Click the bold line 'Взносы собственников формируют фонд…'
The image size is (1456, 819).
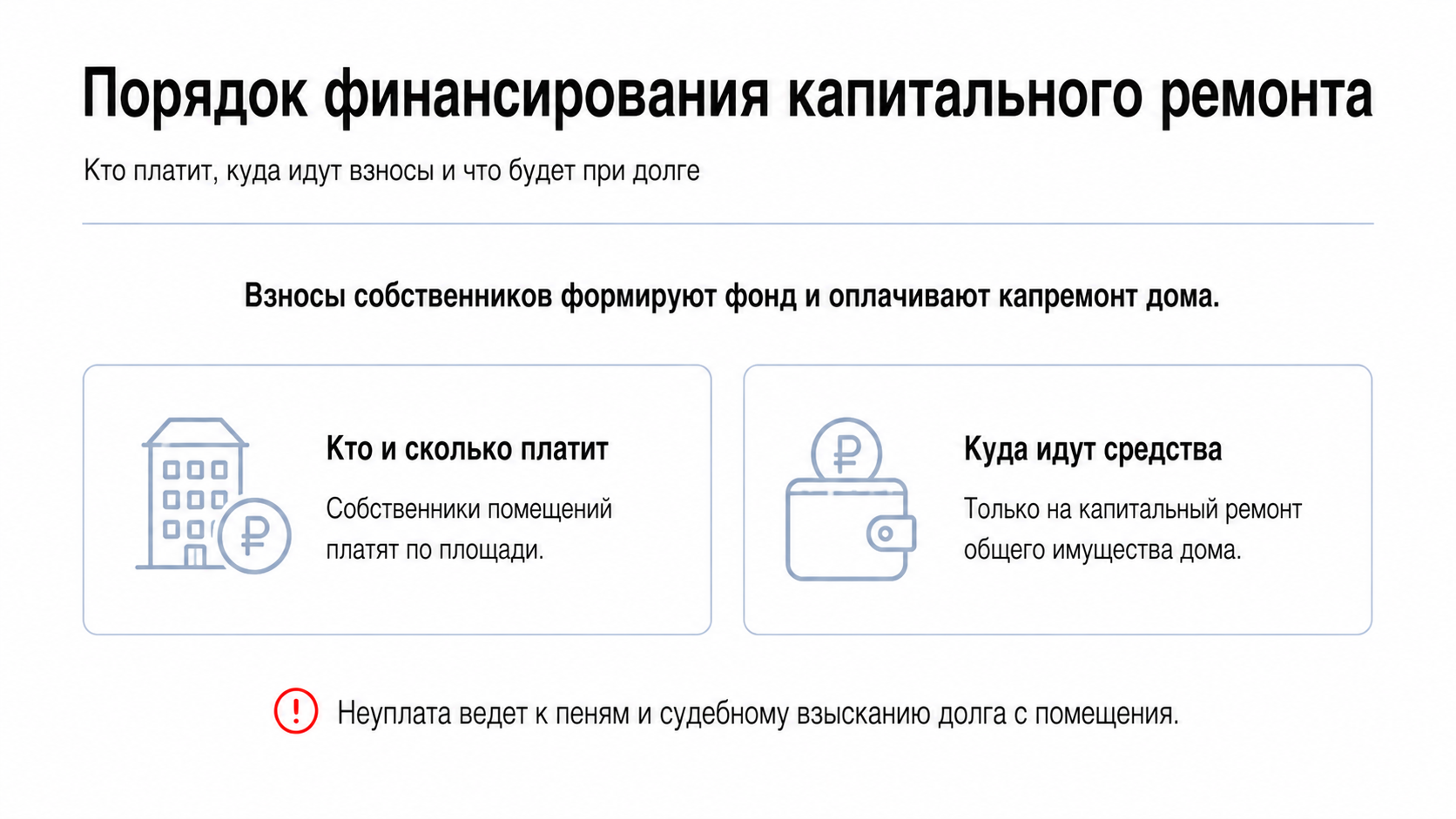(731, 296)
